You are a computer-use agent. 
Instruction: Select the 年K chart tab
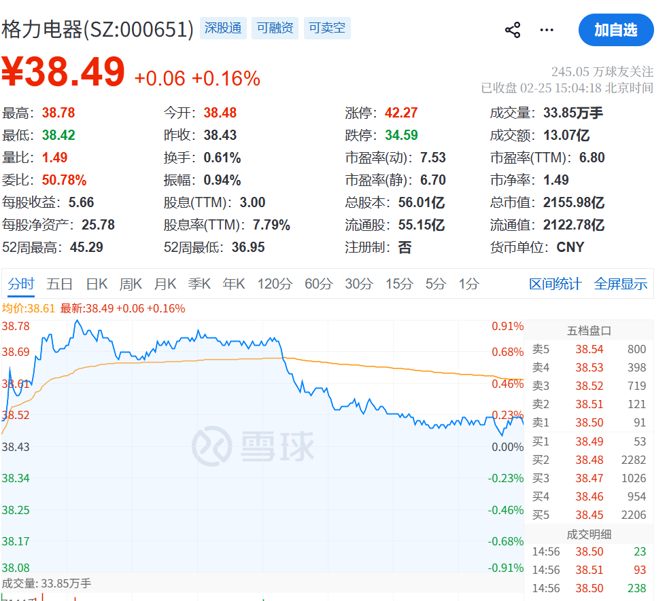click(234, 284)
